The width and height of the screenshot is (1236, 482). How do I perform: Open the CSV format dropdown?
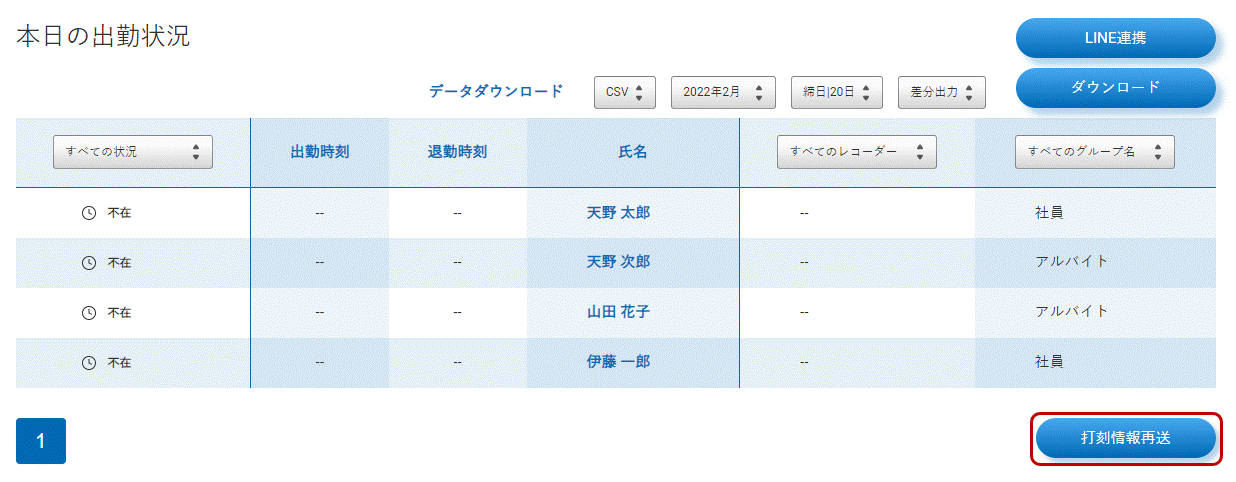coord(624,92)
